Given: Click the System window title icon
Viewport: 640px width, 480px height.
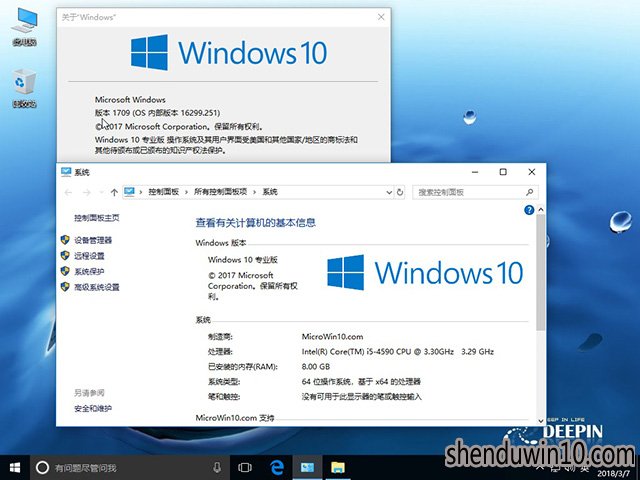Looking at the screenshot, I should pos(66,172).
